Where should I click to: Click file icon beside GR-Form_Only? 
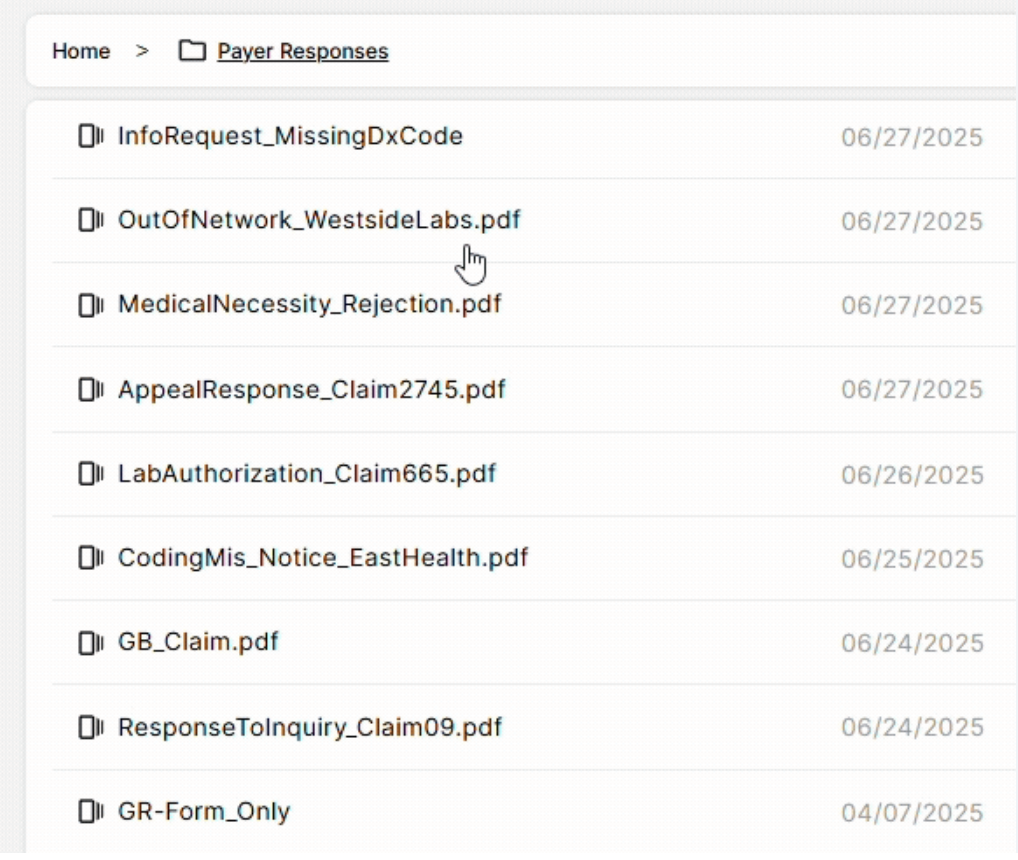point(91,811)
